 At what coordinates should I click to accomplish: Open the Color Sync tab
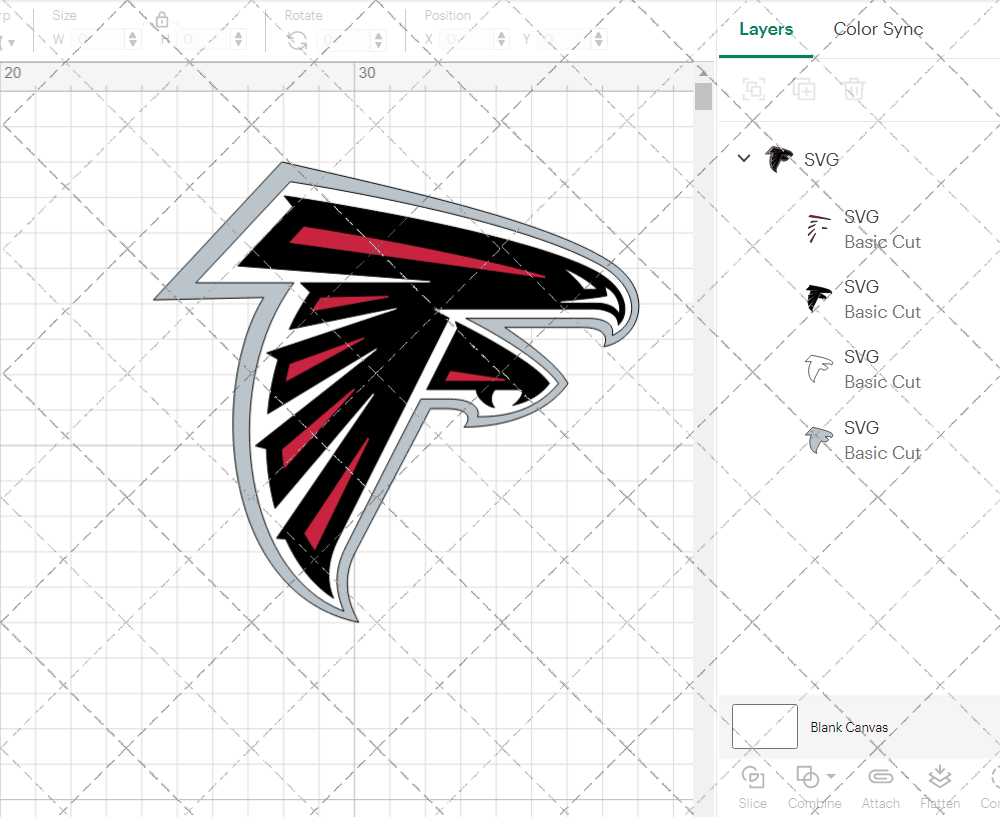tap(878, 29)
